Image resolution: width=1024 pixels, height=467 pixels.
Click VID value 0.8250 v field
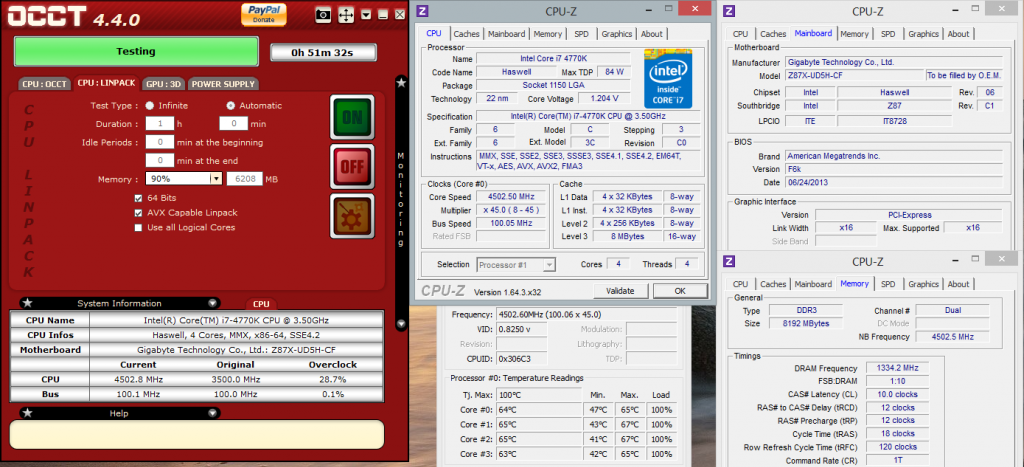(521, 329)
